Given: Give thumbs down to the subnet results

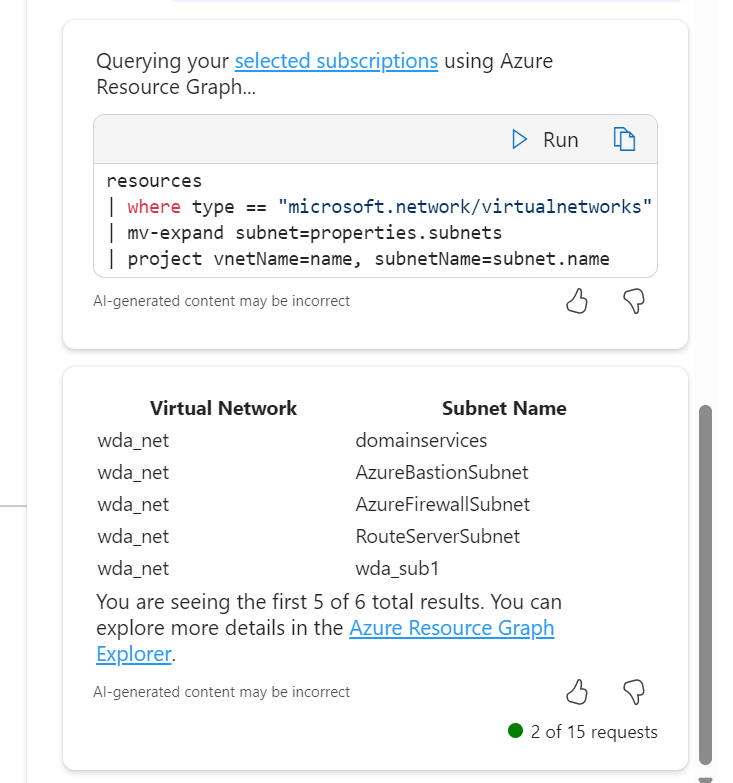Looking at the screenshot, I should tap(633, 691).
